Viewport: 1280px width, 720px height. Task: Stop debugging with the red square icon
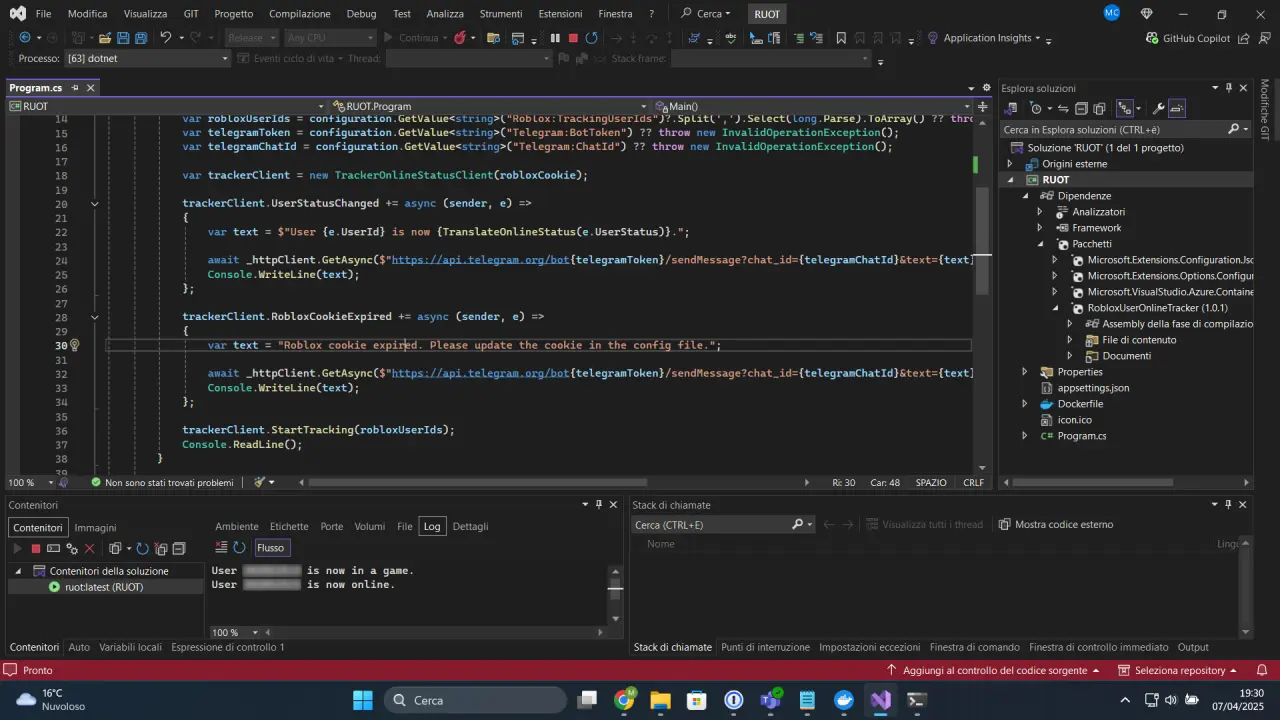coord(573,38)
